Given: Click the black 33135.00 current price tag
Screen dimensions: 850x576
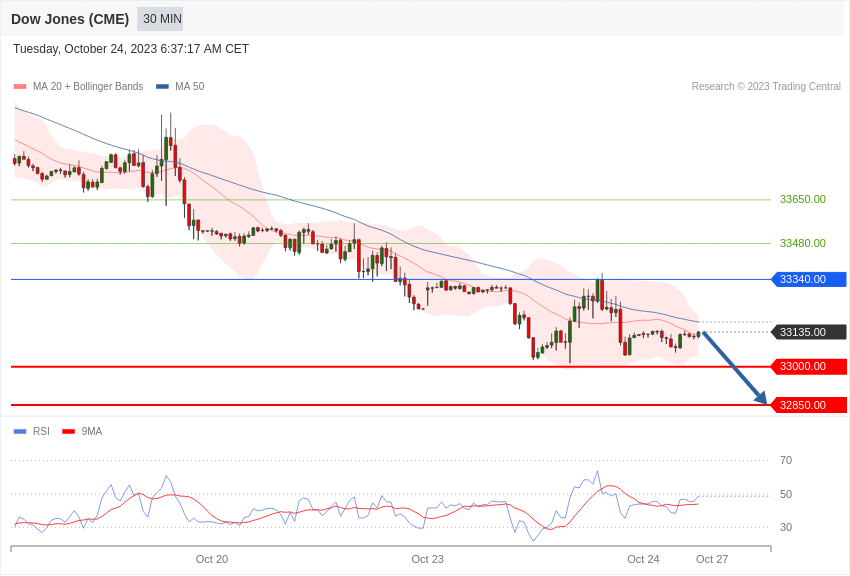Looking at the screenshot, I should 808,332.
